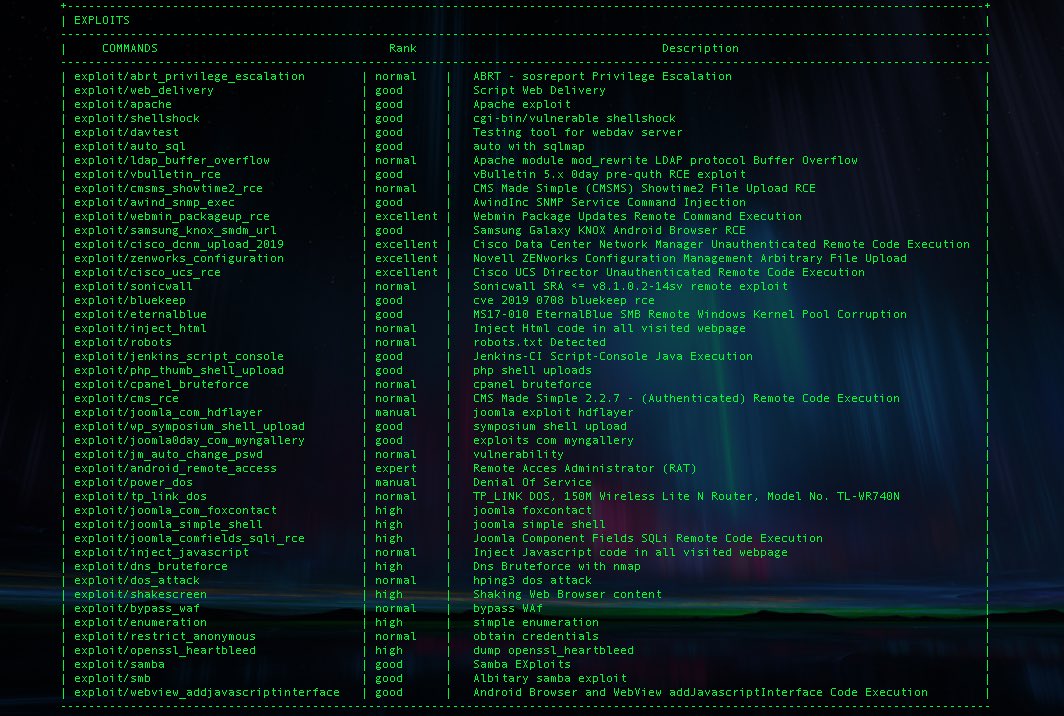Viewport: 1064px width, 716px height.
Task: Select exploit/android_remote_access command
Action: (x=175, y=468)
